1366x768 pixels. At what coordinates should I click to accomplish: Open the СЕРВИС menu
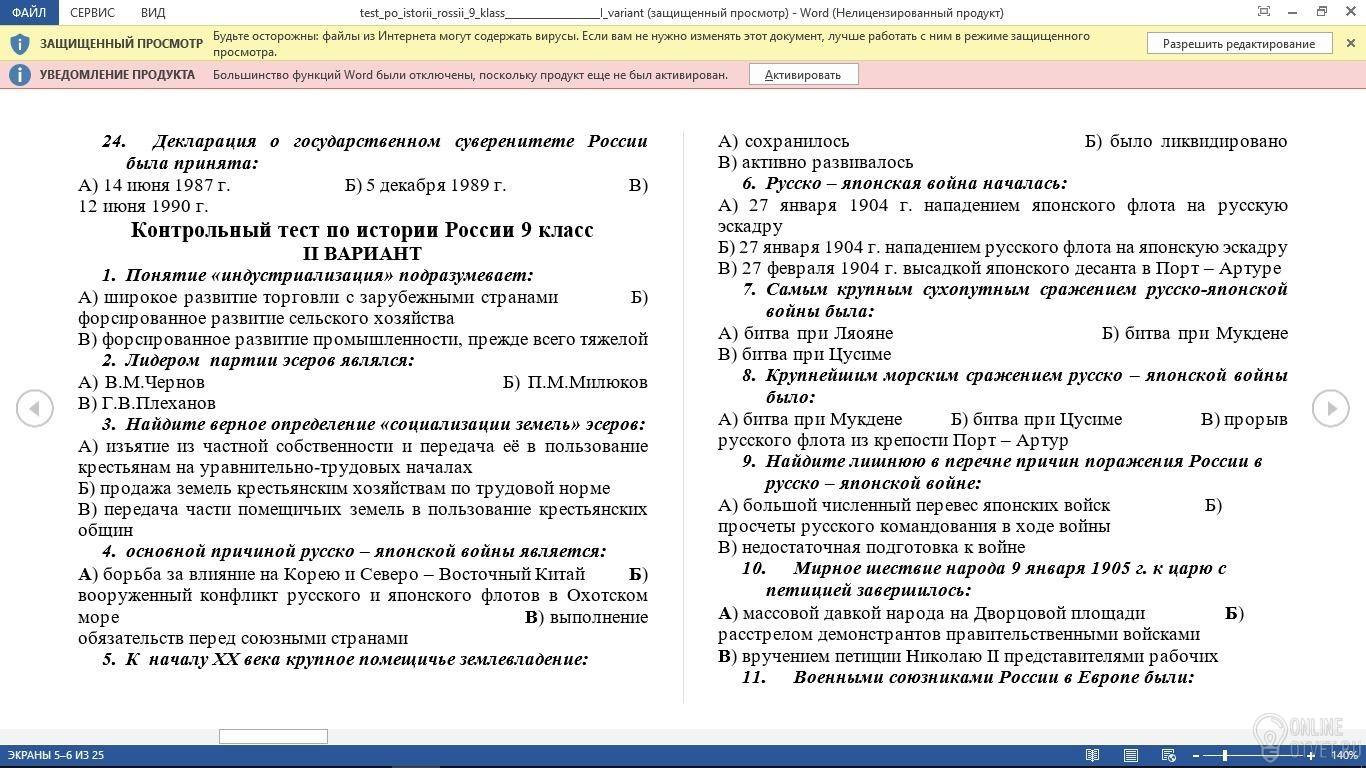click(x=92, y=13)
